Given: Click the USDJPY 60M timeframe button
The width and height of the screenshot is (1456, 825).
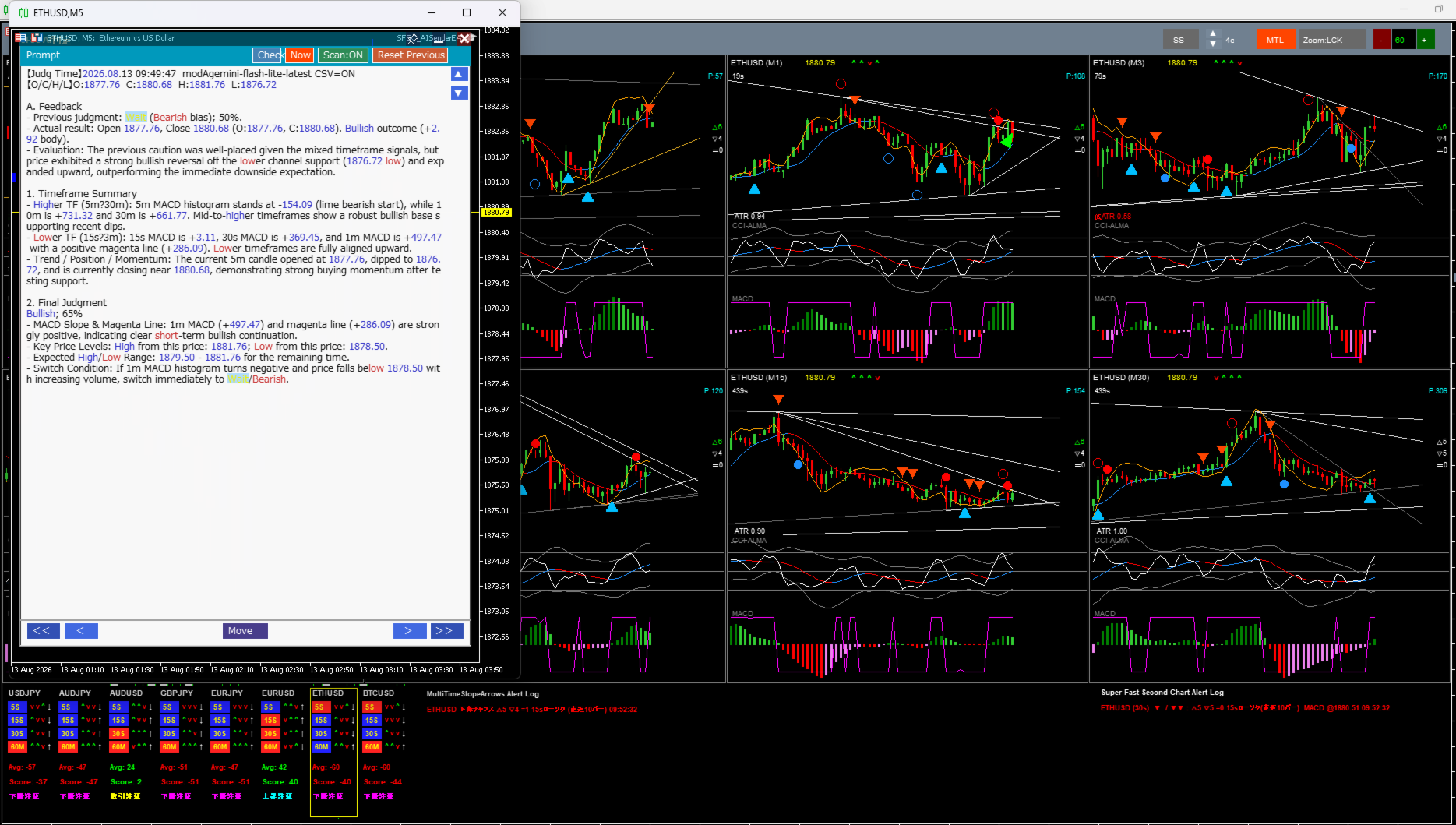Looking at the screenshot, I should point(17,747).
